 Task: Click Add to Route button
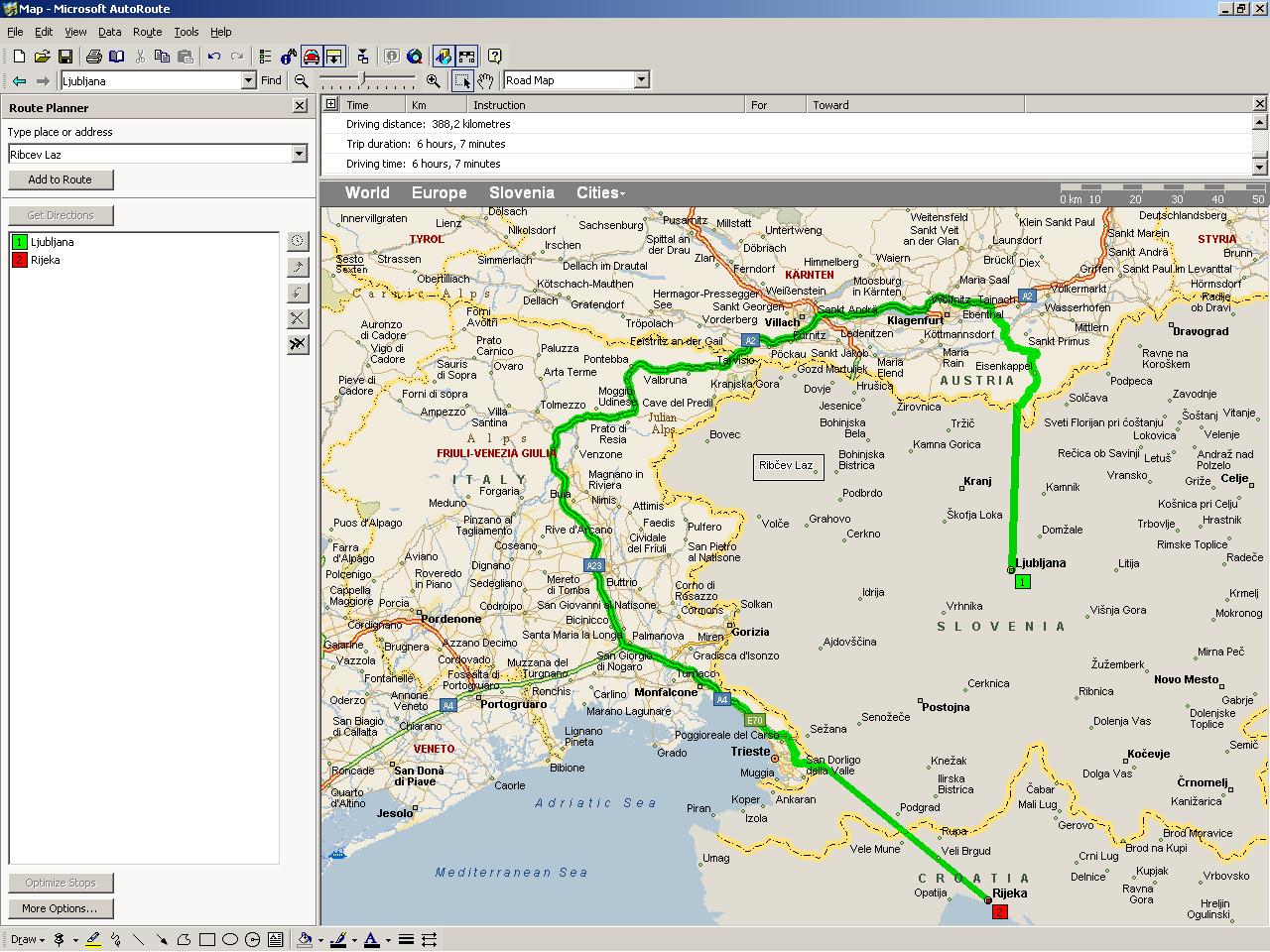[x=61, y=179]
